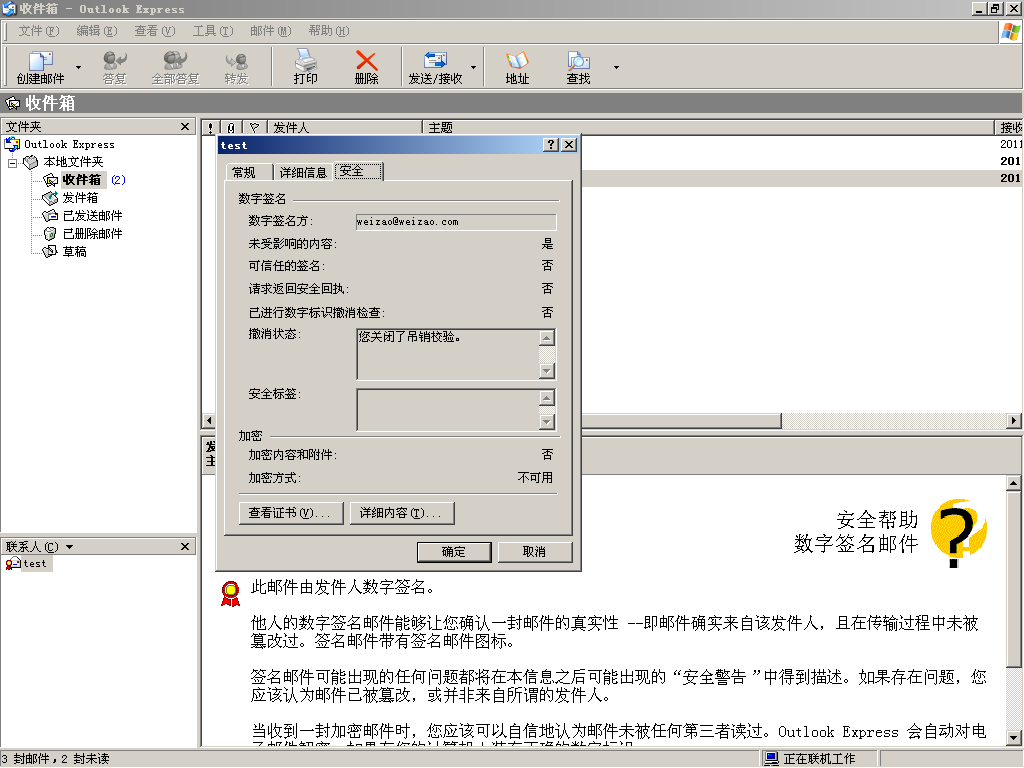Sort messages by 接收 column header
Image resolution: width=1024 pixels, height=768 pixels.
(1009, 128)
